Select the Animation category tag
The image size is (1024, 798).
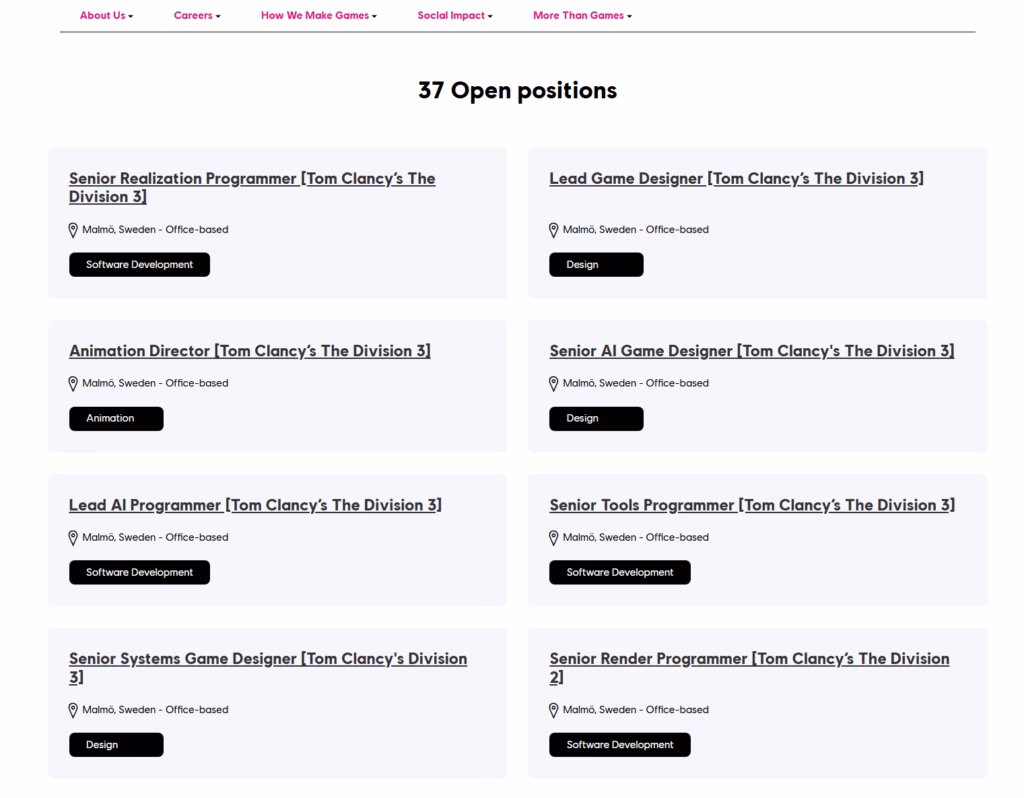[x=116, y=419]
